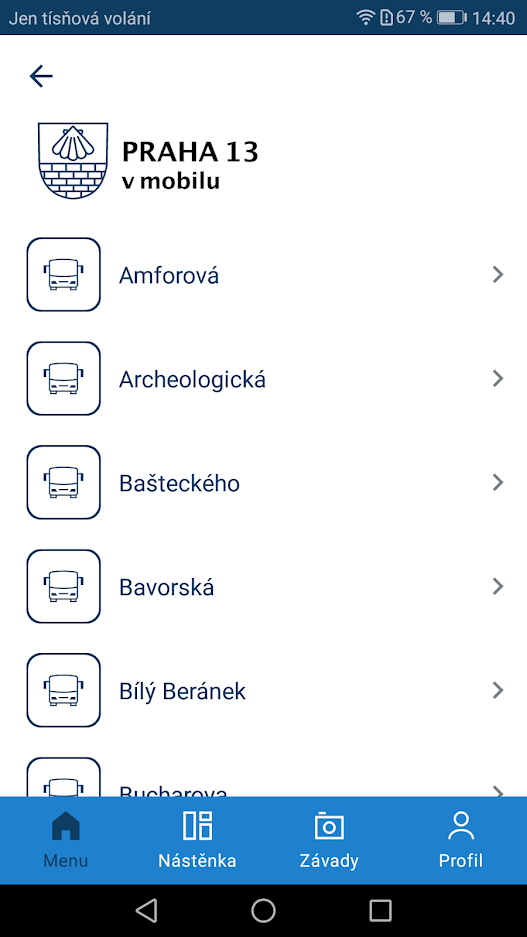Screen dimensions: 527x937
Task: Go to the Menu home tab
Action: 66,840
